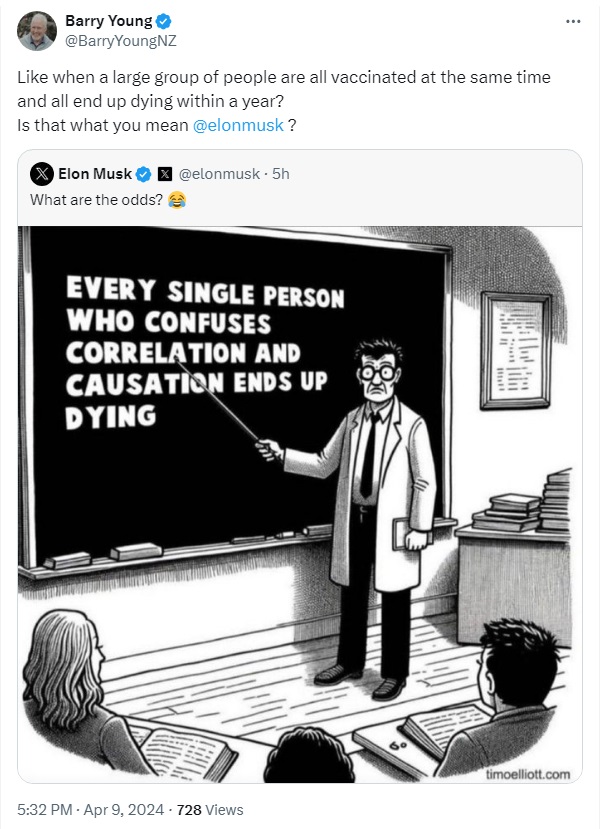Open the quoted tweet text 'What are the odds?'

(96, 200)
